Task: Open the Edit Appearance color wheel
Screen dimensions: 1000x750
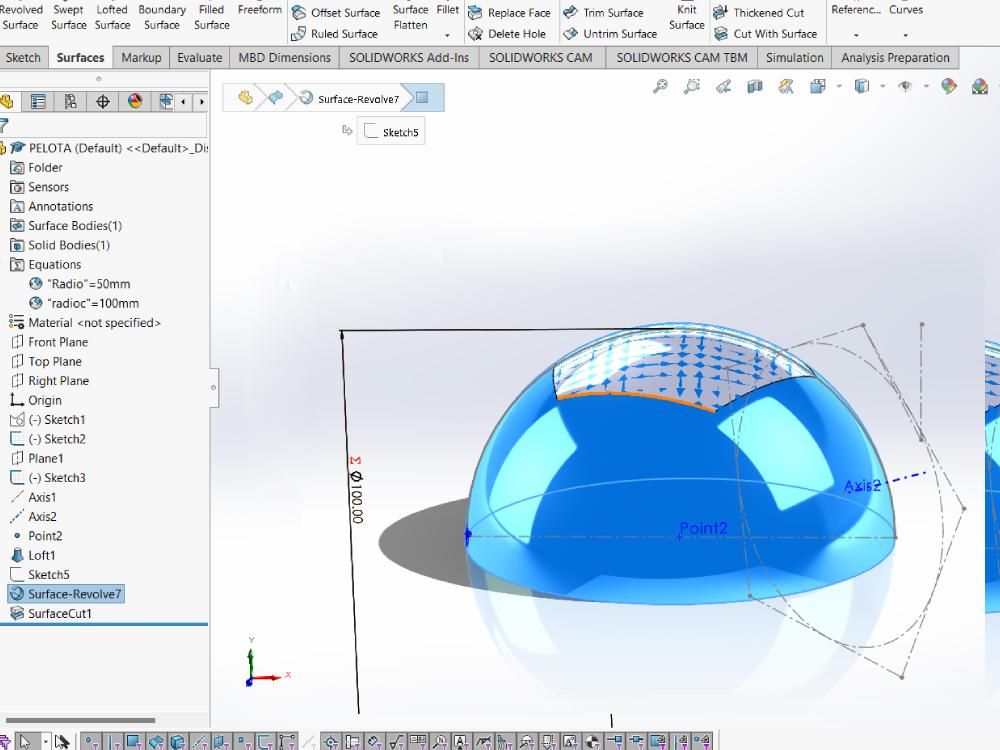Action: [x=948, y=86]
